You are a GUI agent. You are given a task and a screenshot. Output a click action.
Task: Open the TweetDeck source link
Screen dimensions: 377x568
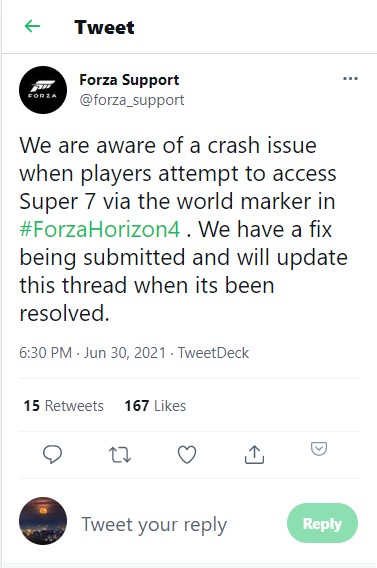coord(213,352)
